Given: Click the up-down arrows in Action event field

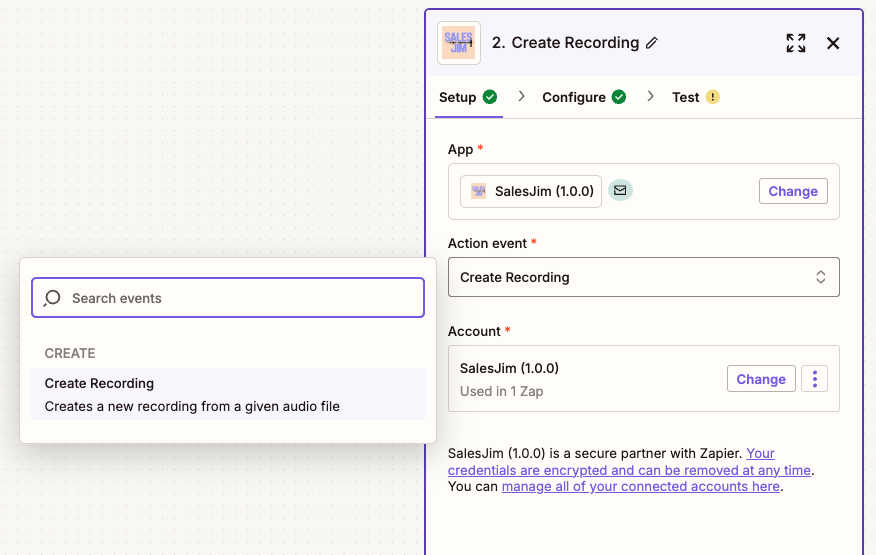Looking at the screenshot, I should [x=820, y=277].
